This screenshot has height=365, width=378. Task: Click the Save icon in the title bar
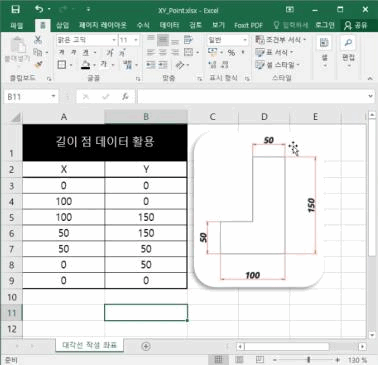coord(15,9)
